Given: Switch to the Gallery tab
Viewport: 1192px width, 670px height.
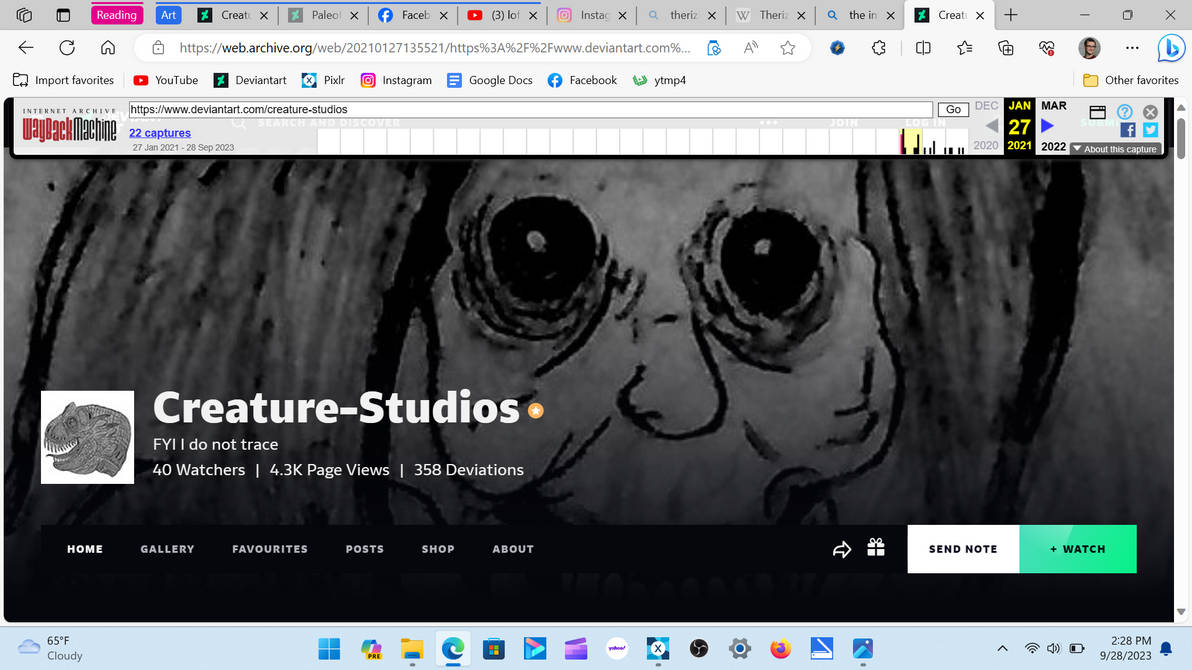Looking at the screenshot, I should tap(167, 549).
